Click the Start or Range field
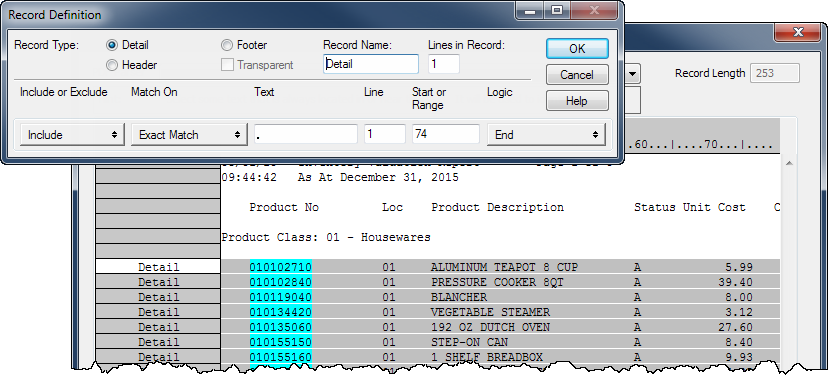Image resolution: width=828 pixels, height=378 pixels. [x=446, y=134]
